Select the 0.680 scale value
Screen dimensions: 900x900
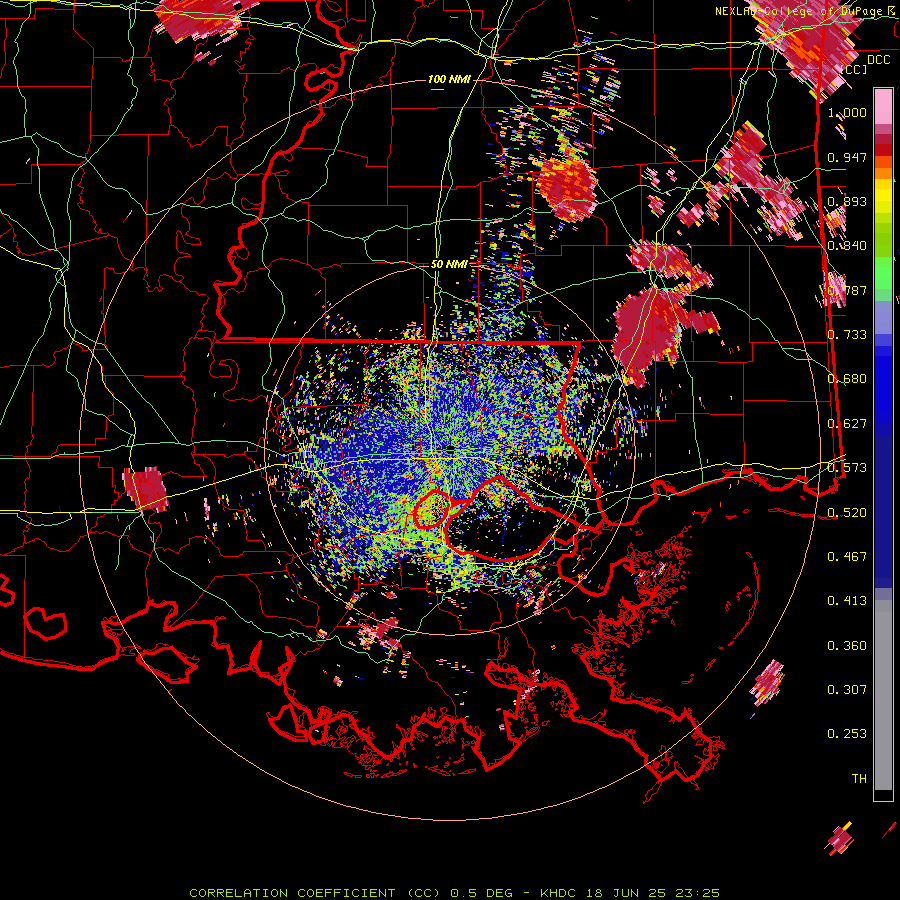[x=847, y=379]
